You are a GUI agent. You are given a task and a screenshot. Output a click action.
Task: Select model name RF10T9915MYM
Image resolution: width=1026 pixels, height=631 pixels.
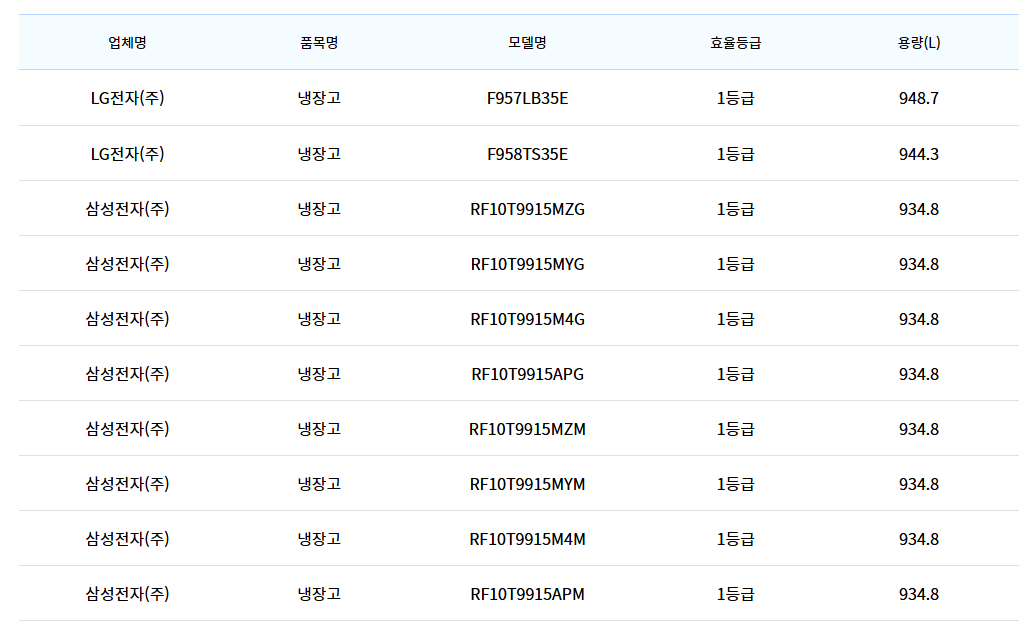click(x=527, y=484)
